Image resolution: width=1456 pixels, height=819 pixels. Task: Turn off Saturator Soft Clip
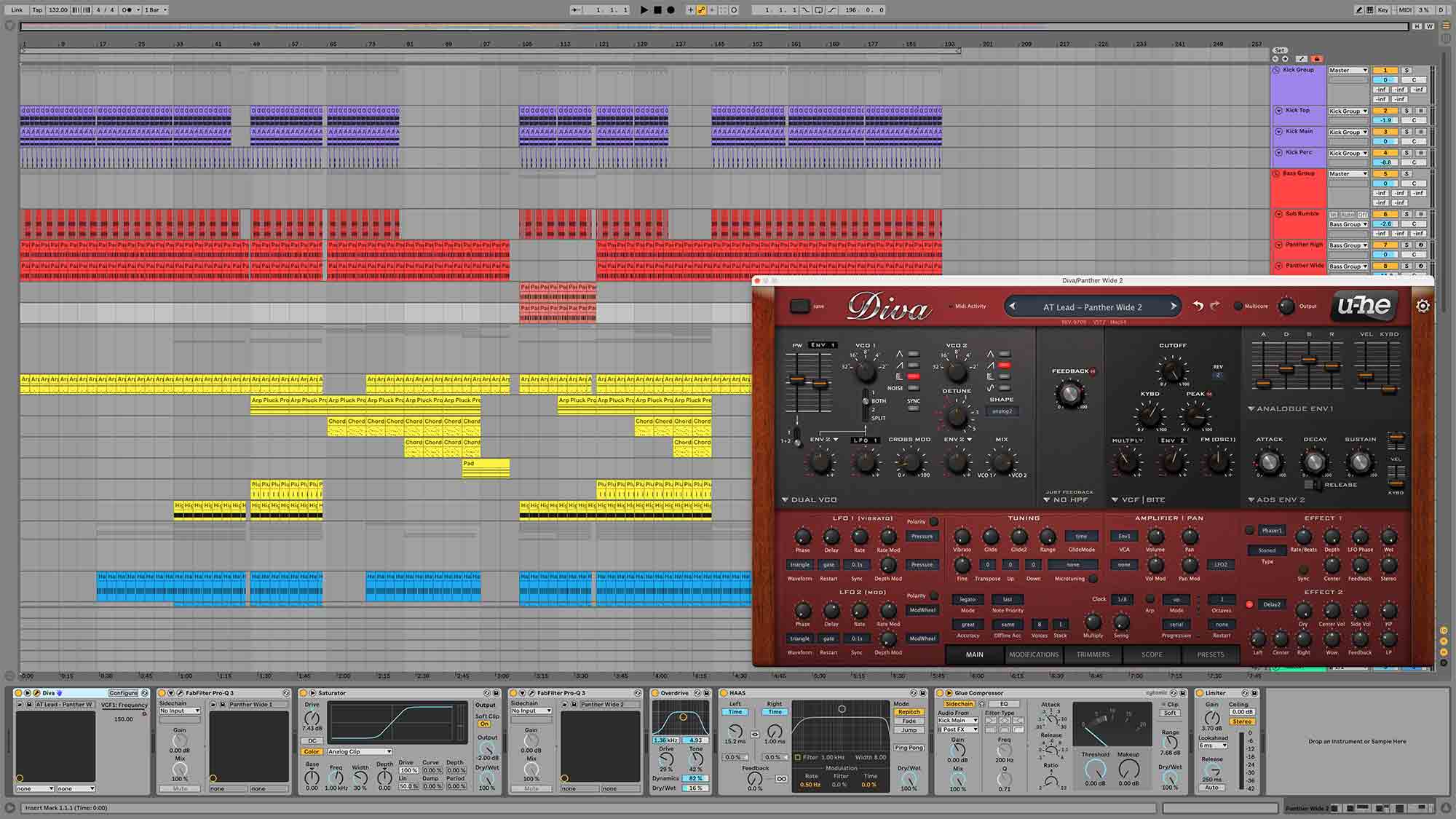pyautogui.click(x=484, y=724)
